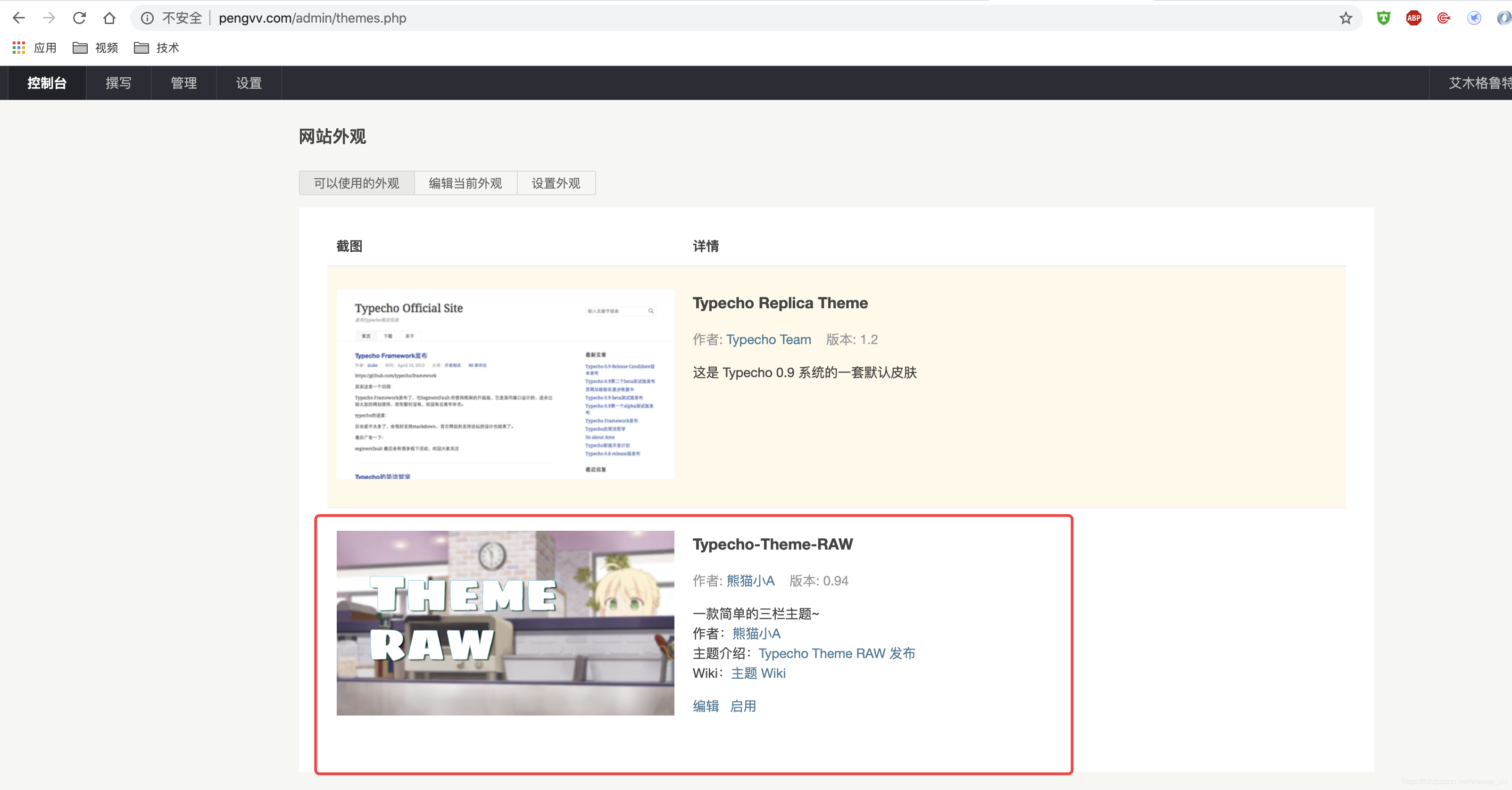This screenshot has height=790, width=1512.
Task: Reload the current page
Action: click(x=79, y=18)
